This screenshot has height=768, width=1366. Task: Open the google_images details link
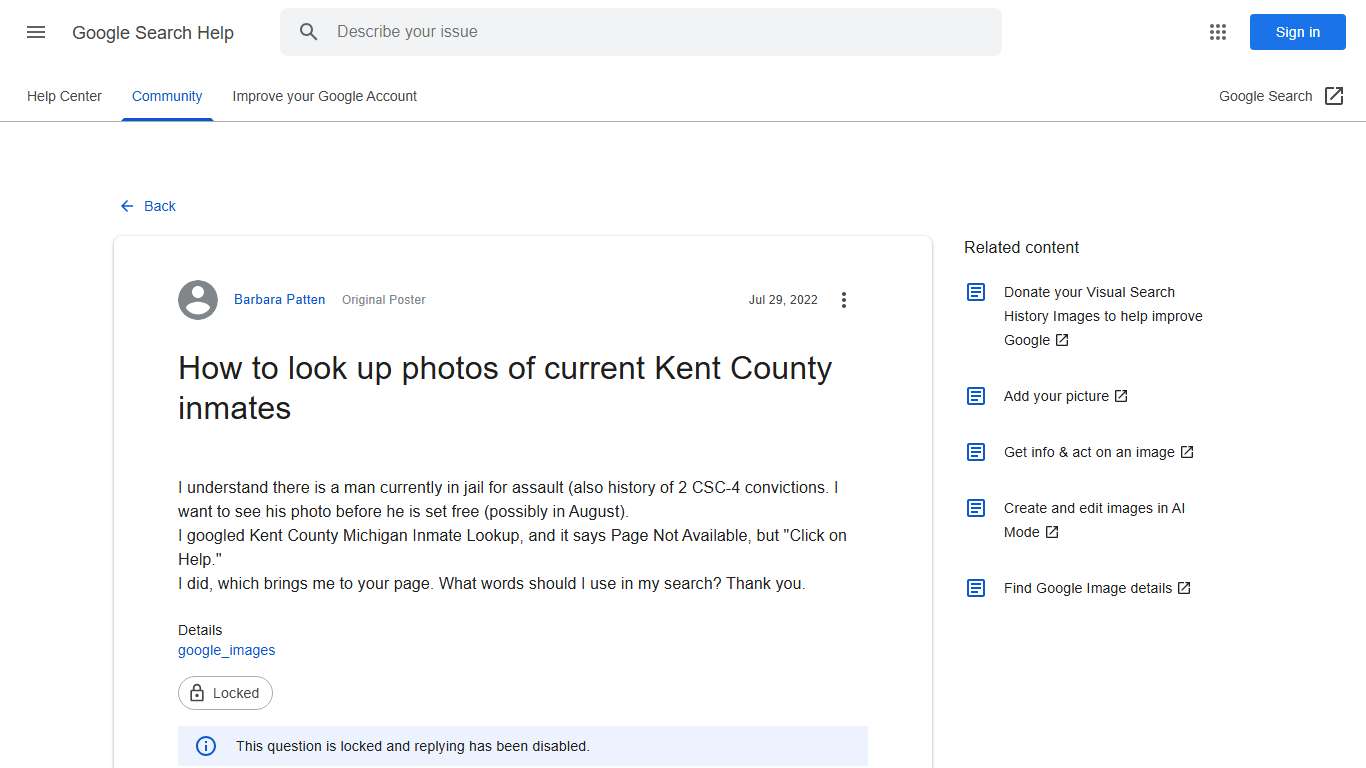(226, 650)
